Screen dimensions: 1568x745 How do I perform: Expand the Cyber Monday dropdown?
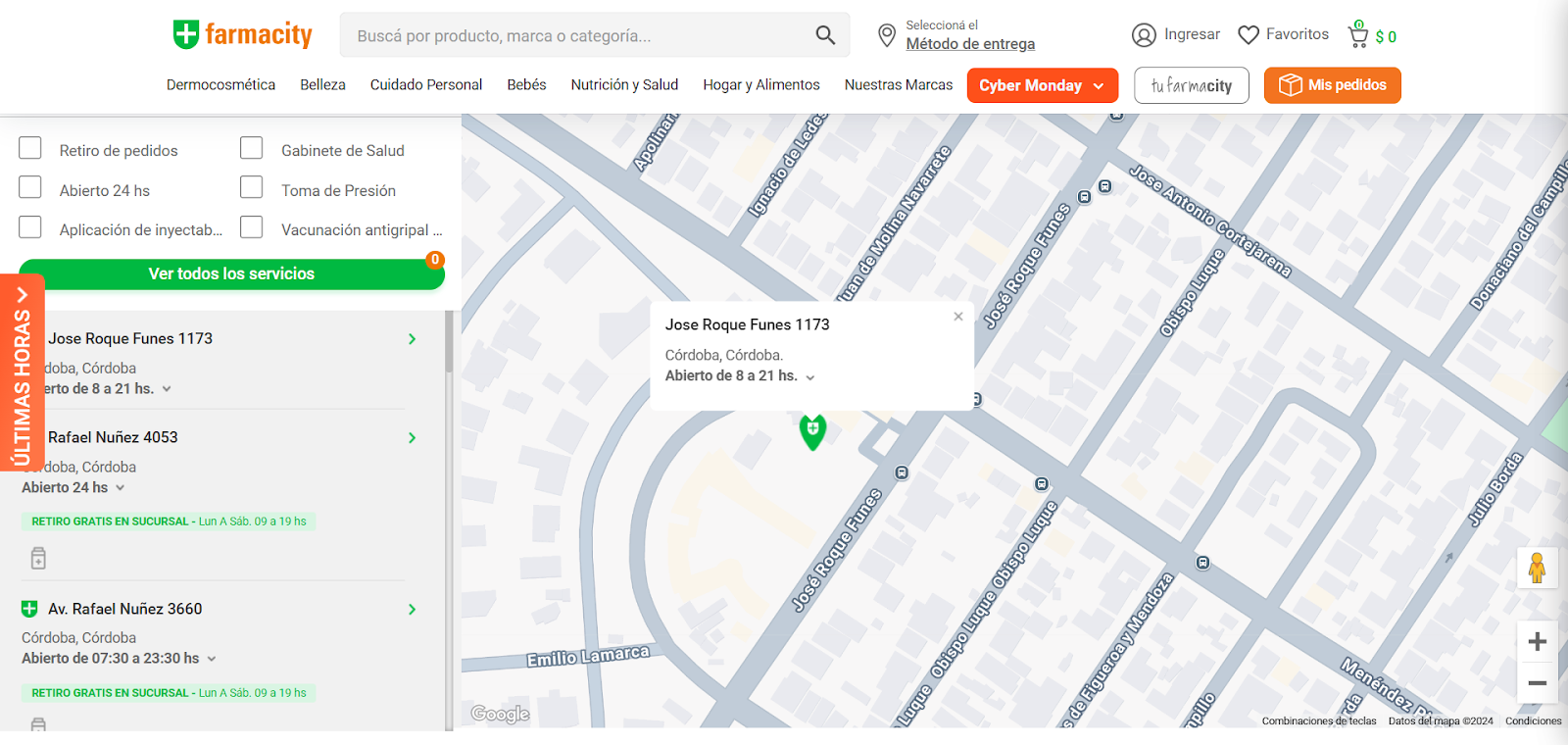tap(1043, 85)
